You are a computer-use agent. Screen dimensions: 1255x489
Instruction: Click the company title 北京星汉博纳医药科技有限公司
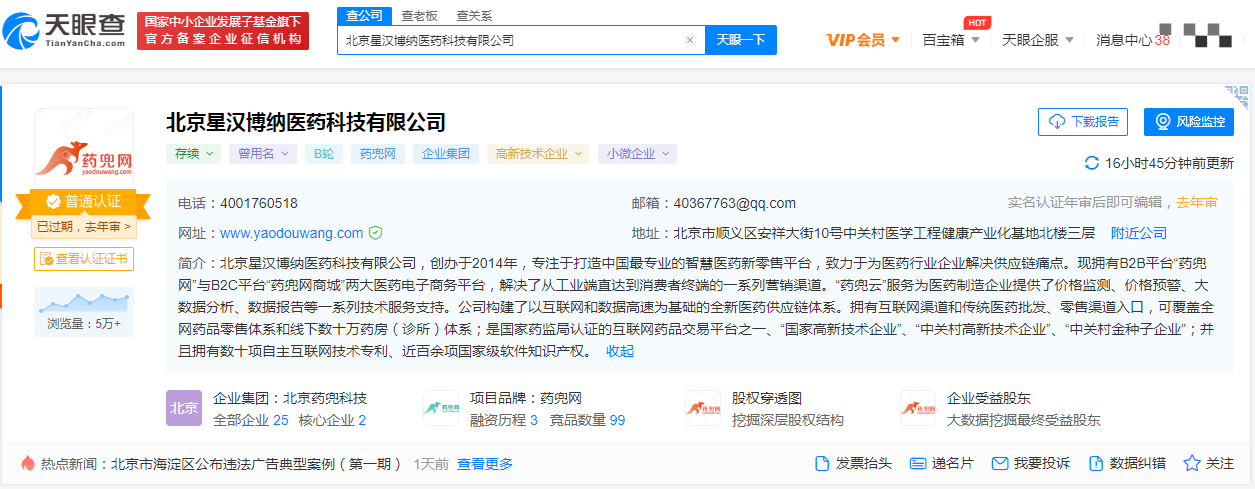click(x=306, y=122)
